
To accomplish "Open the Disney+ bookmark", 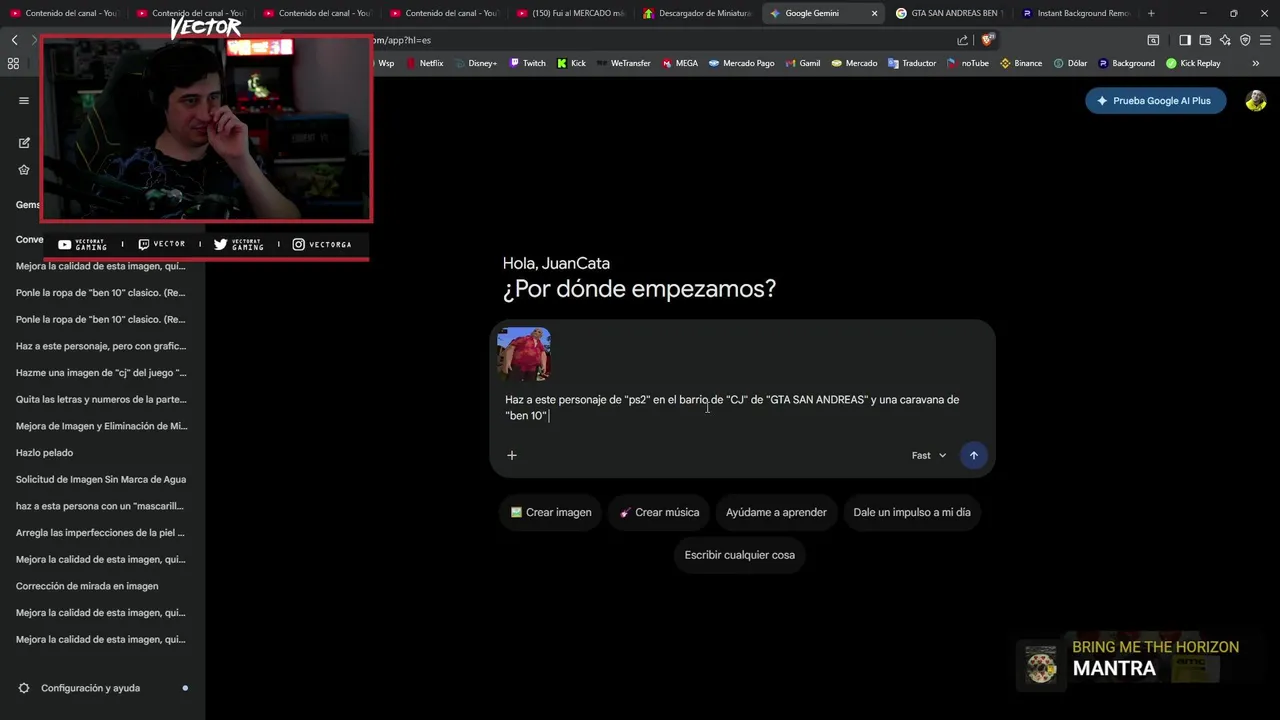I will pos(476,63).
